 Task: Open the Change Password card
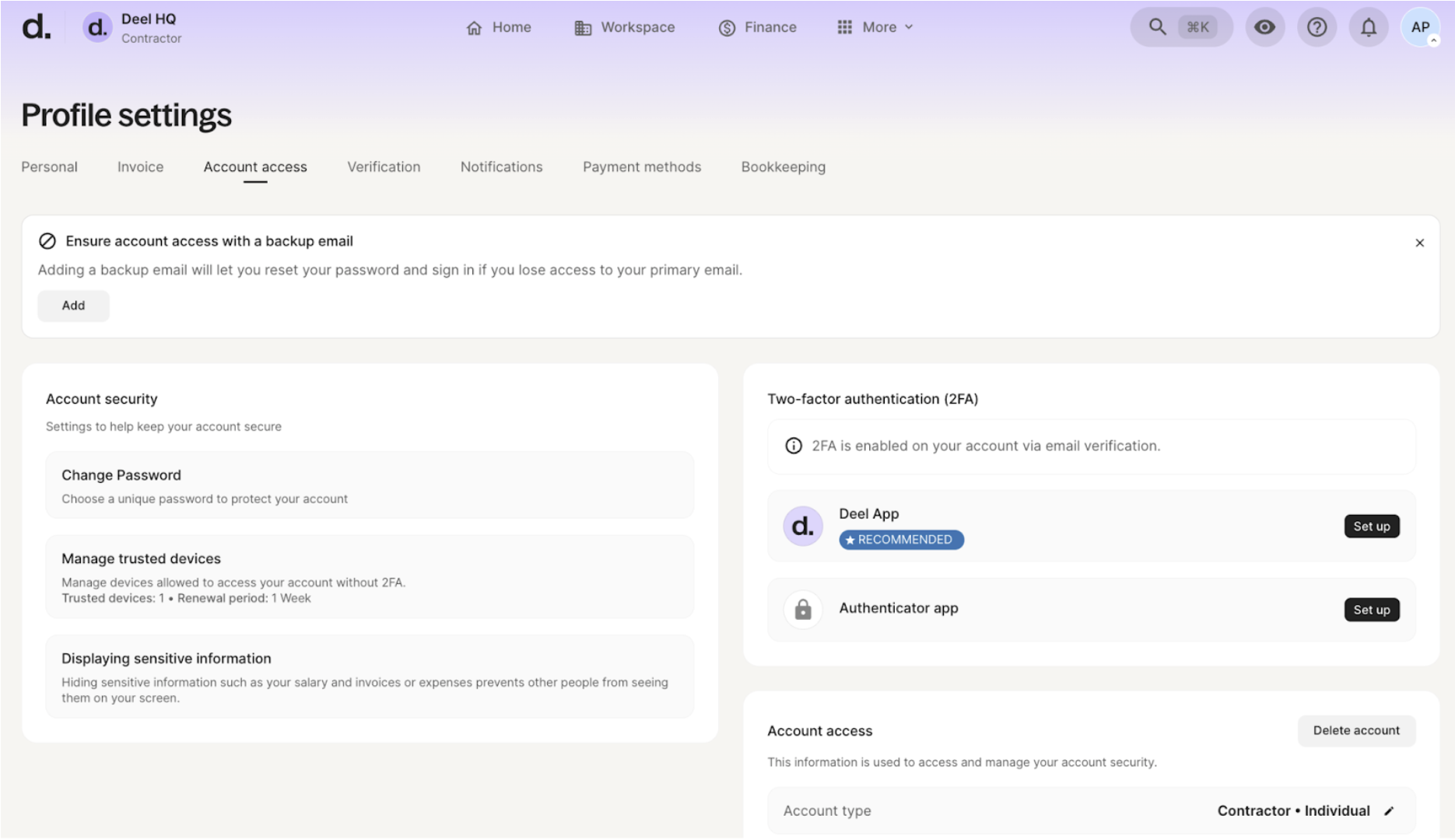pos(369,485)
